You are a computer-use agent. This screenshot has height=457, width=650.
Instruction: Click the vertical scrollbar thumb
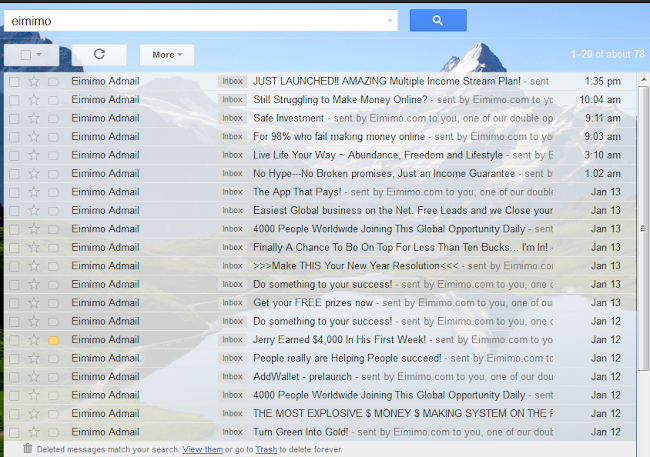coord(643,228)
